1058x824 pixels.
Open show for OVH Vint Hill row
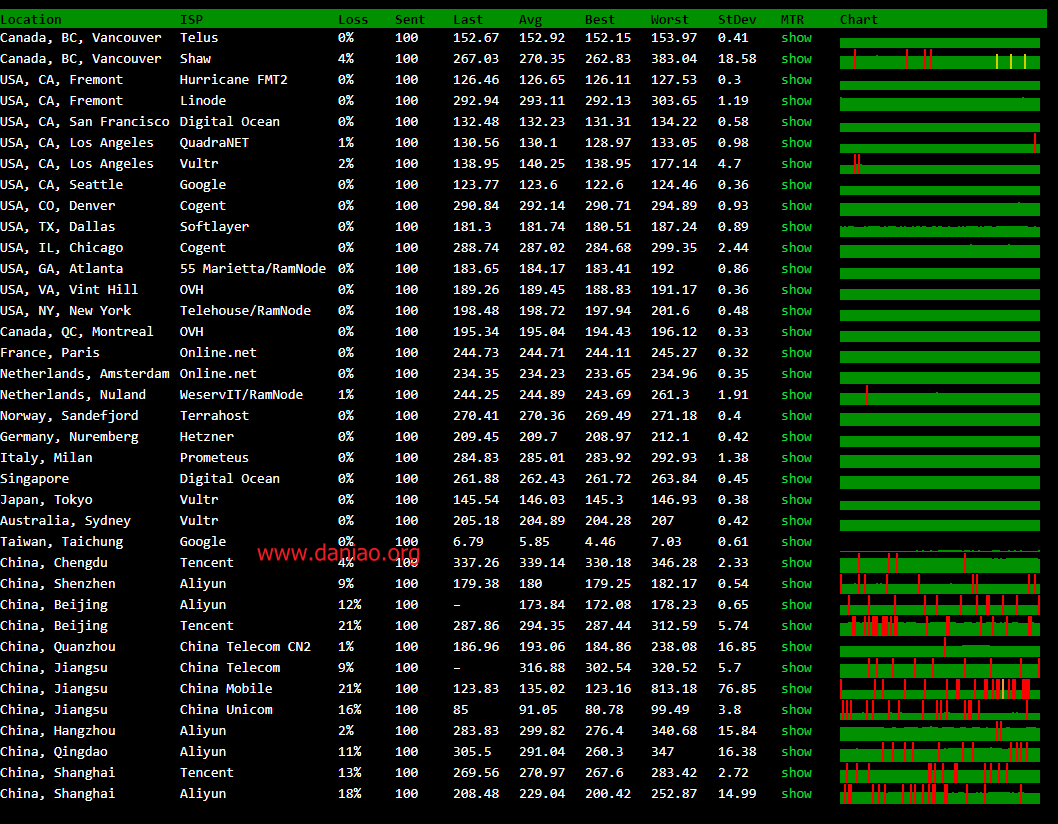(796, 290)
